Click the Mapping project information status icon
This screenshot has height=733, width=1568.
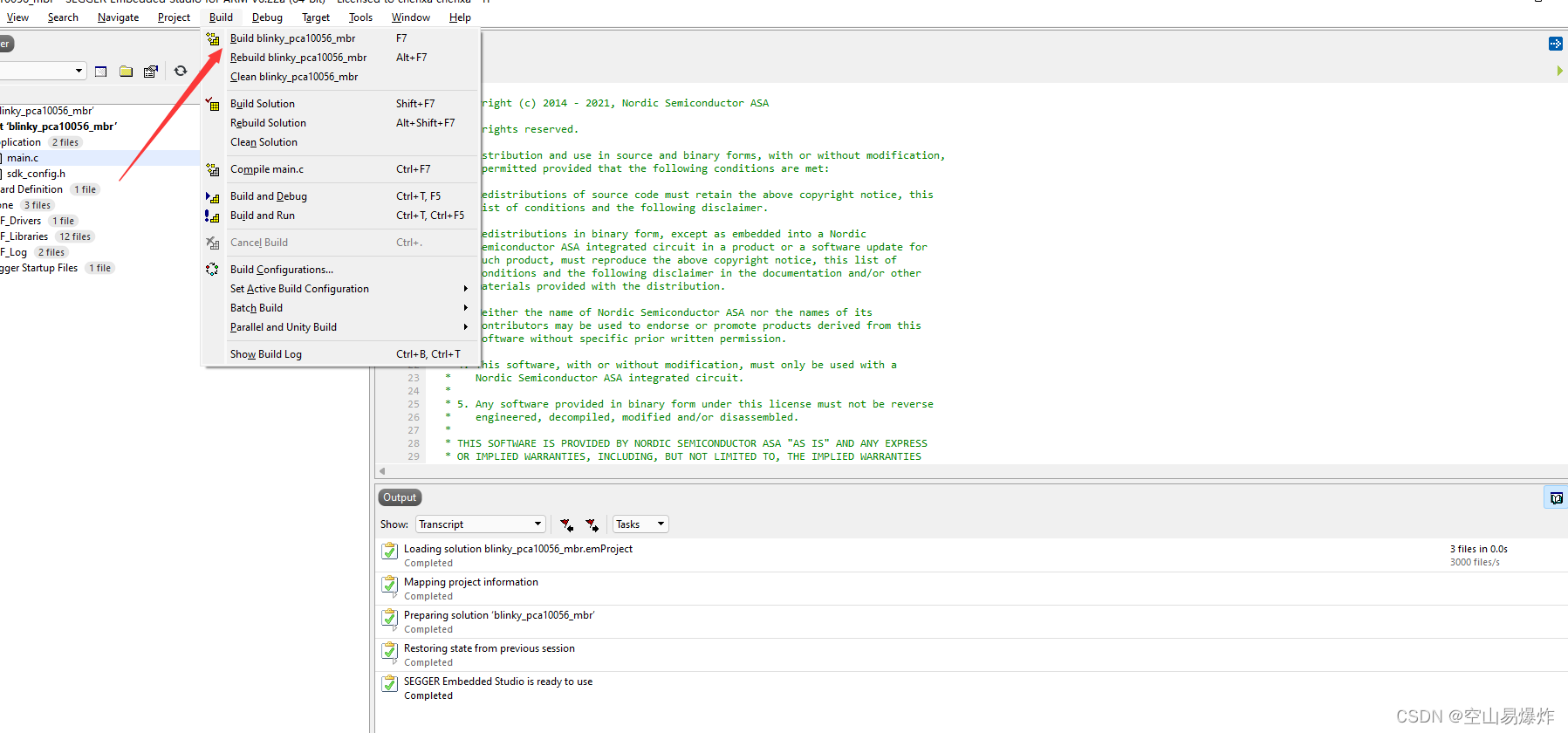click(x=390, y=585)
